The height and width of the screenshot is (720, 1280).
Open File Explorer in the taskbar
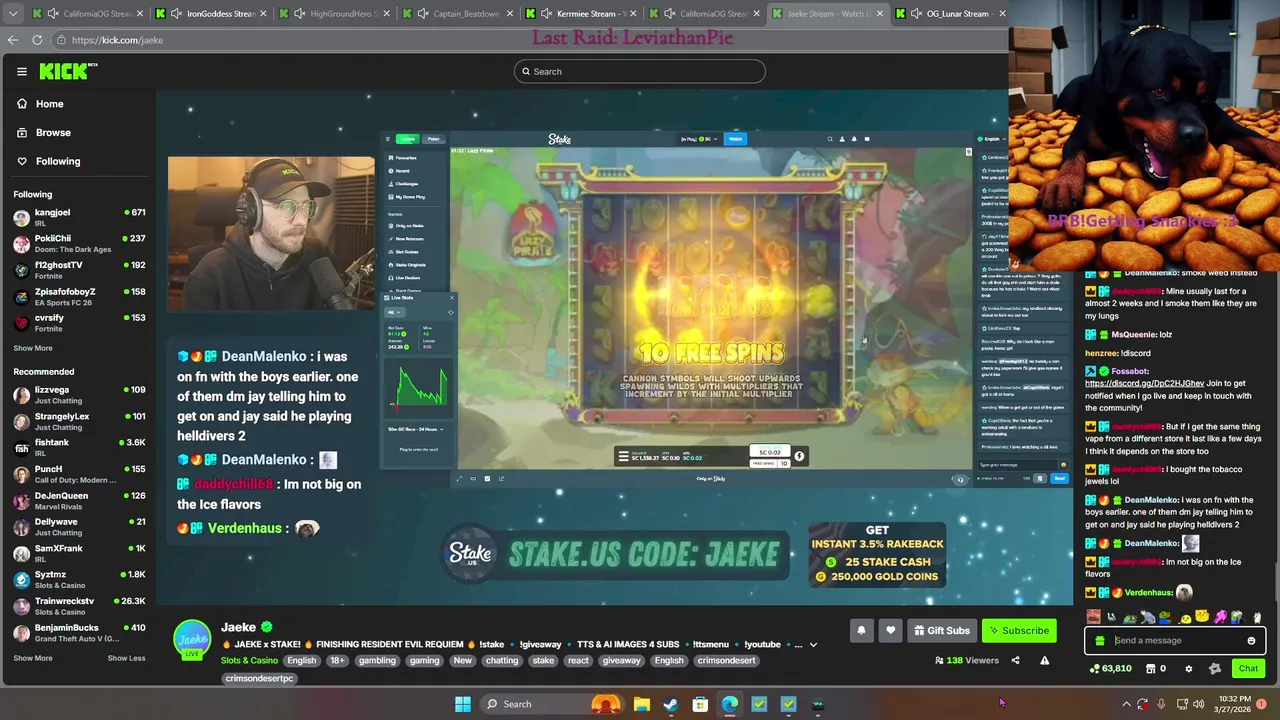tap(641, 704)
